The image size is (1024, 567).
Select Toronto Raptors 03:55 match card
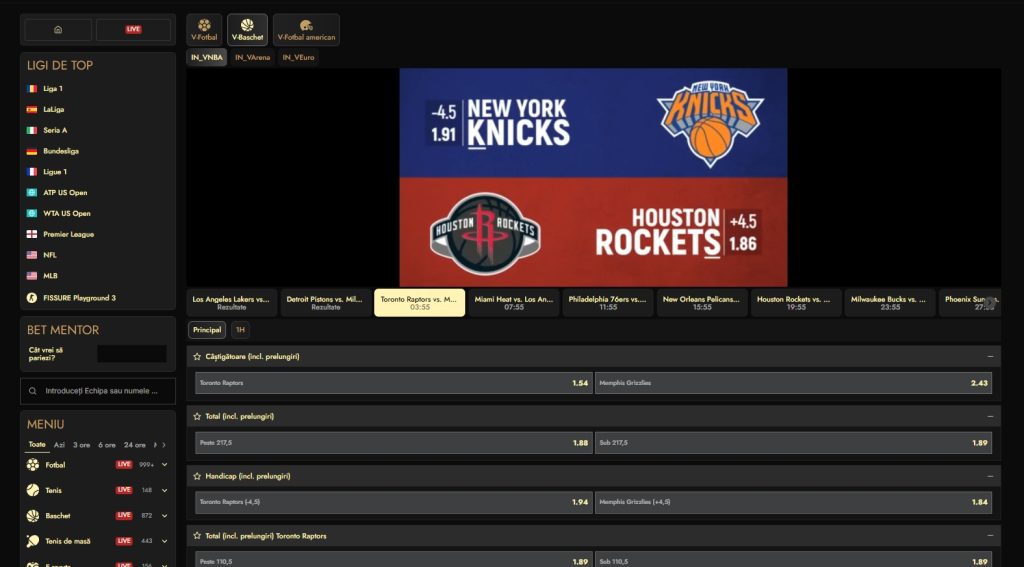coord(420,303)
